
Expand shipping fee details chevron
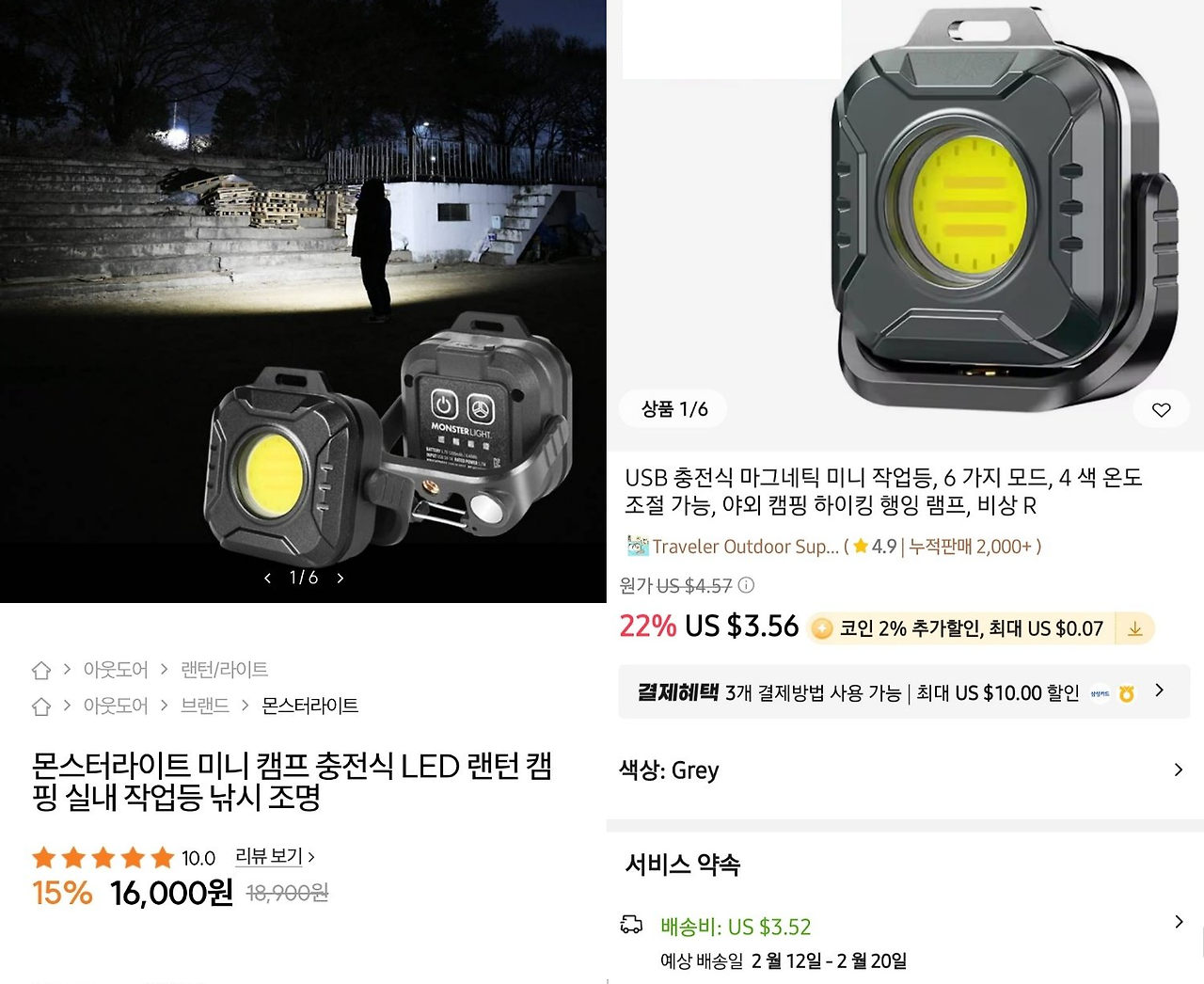click(x=1179, y=922)
